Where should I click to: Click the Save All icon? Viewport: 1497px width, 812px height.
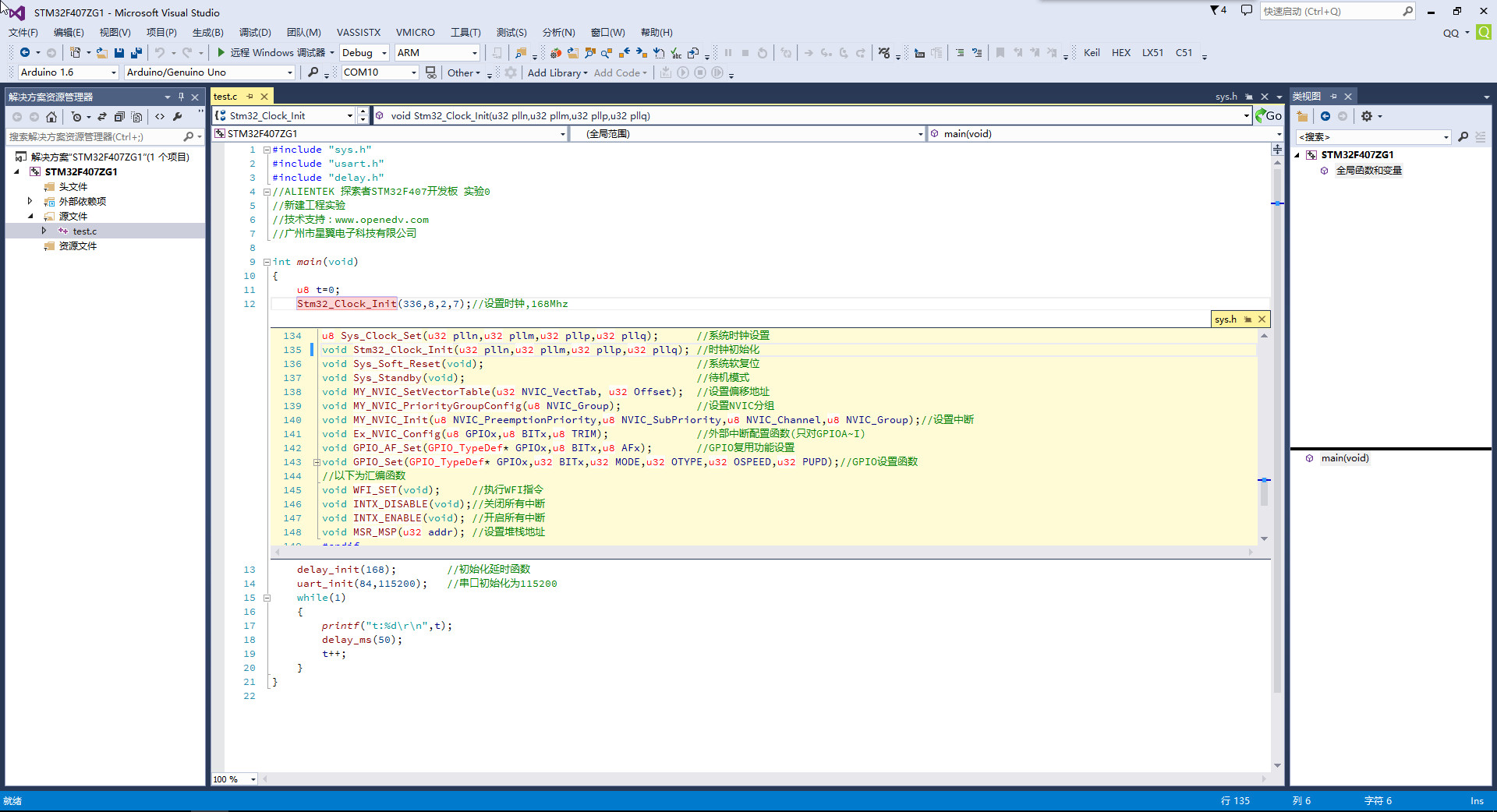point(136,53)
